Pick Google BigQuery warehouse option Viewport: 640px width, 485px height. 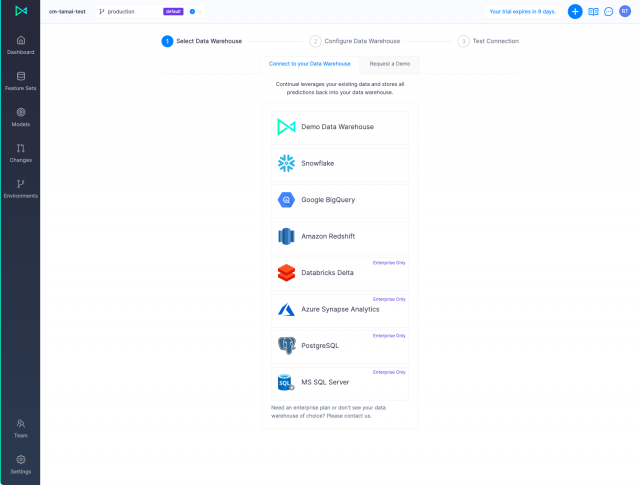click(340, 200)
